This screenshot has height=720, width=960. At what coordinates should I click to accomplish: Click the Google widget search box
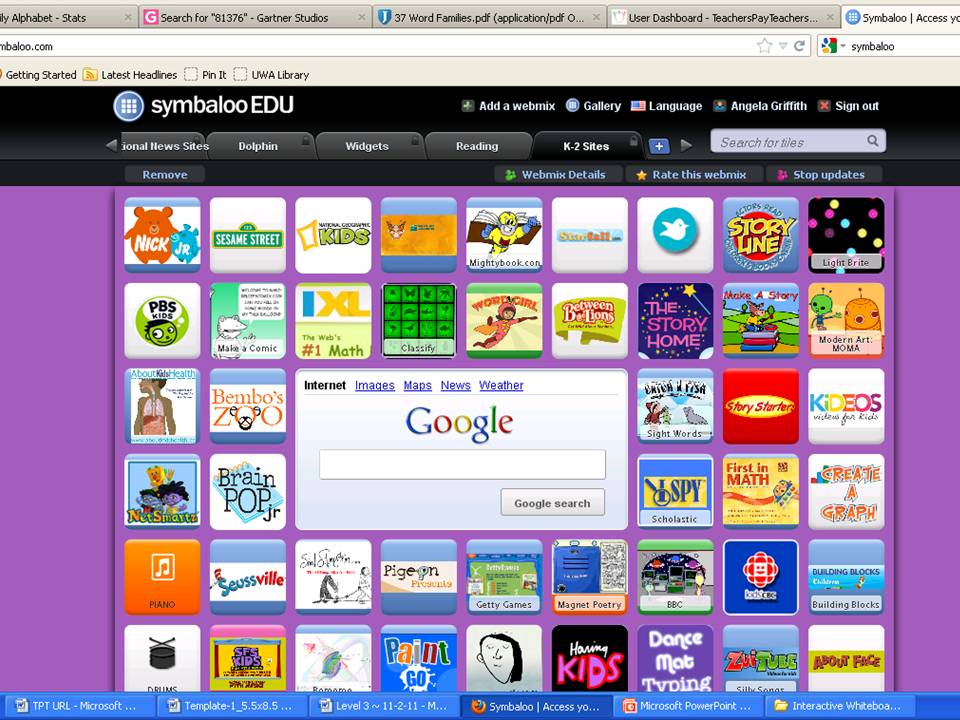coord(462,464)
